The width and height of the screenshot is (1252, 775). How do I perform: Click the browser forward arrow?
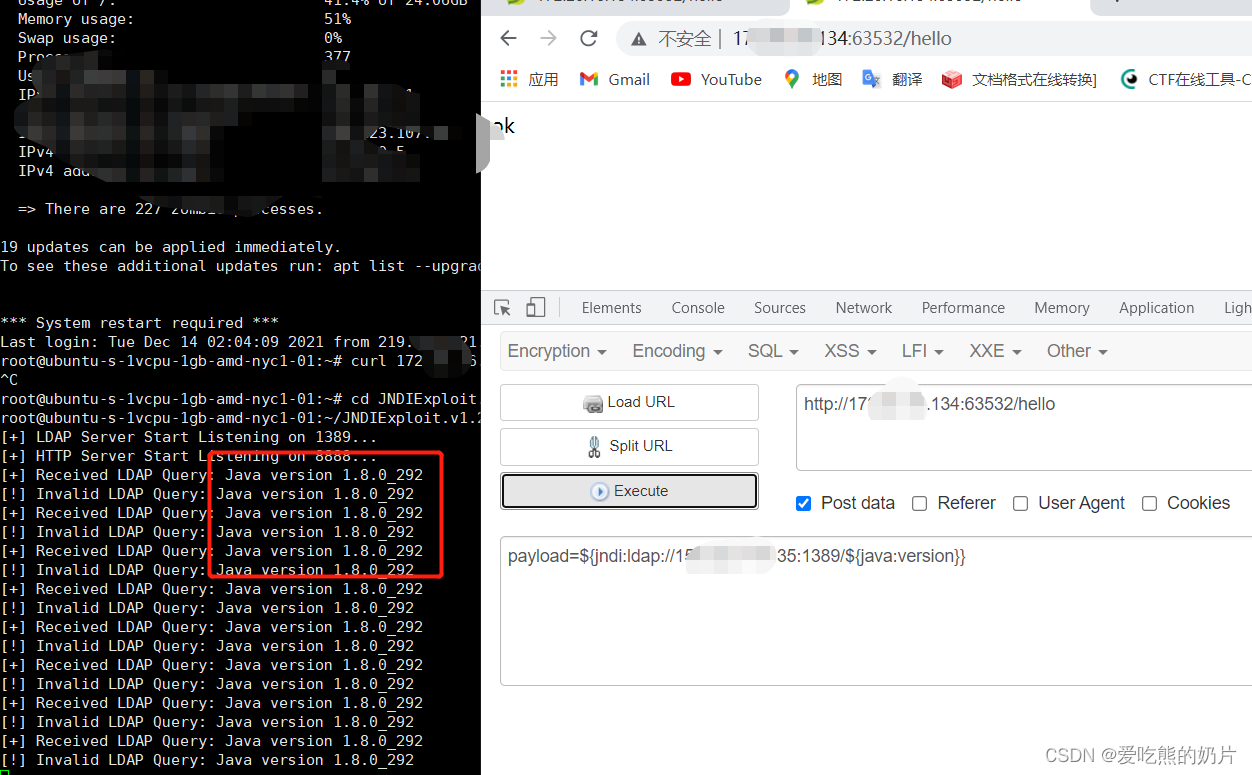click(548, 39)
